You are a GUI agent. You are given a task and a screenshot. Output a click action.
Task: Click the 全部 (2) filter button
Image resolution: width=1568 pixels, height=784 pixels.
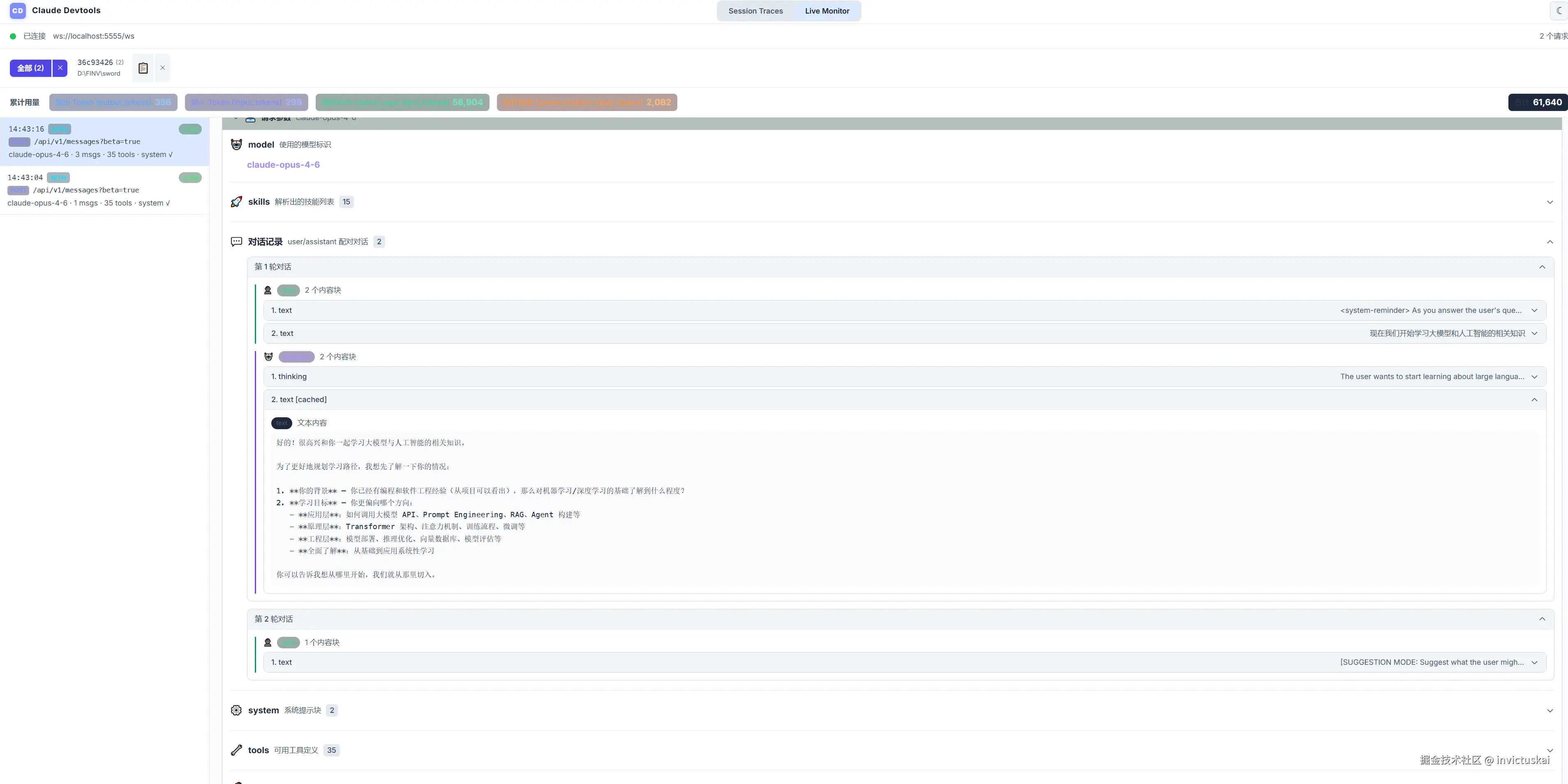point(30,68)
